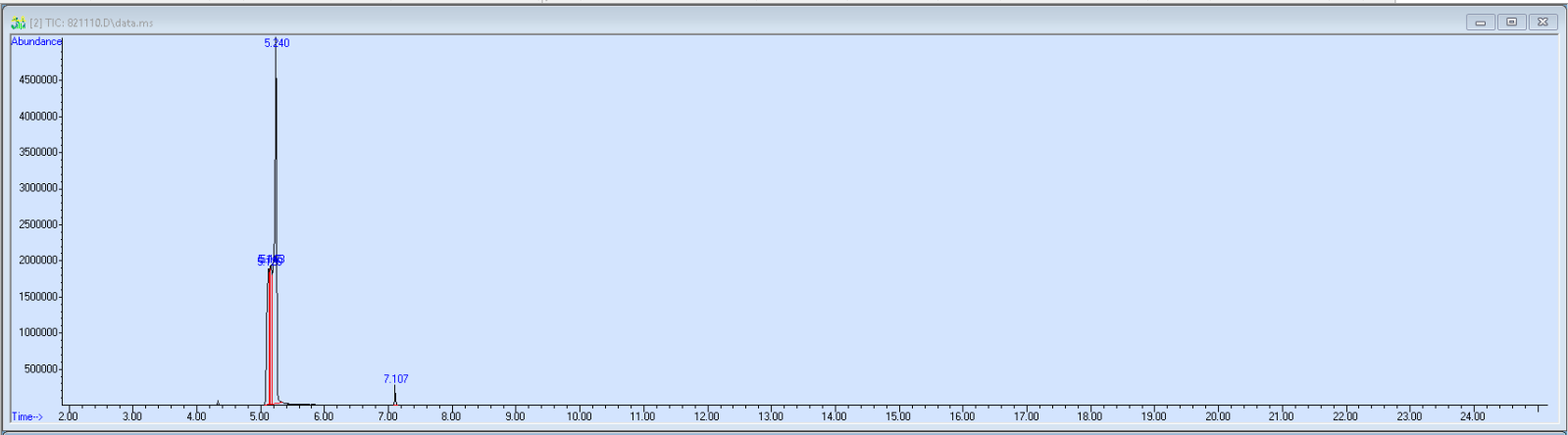
Task: Click the 5.240 peak retention time label
Action: coord(277,43)
